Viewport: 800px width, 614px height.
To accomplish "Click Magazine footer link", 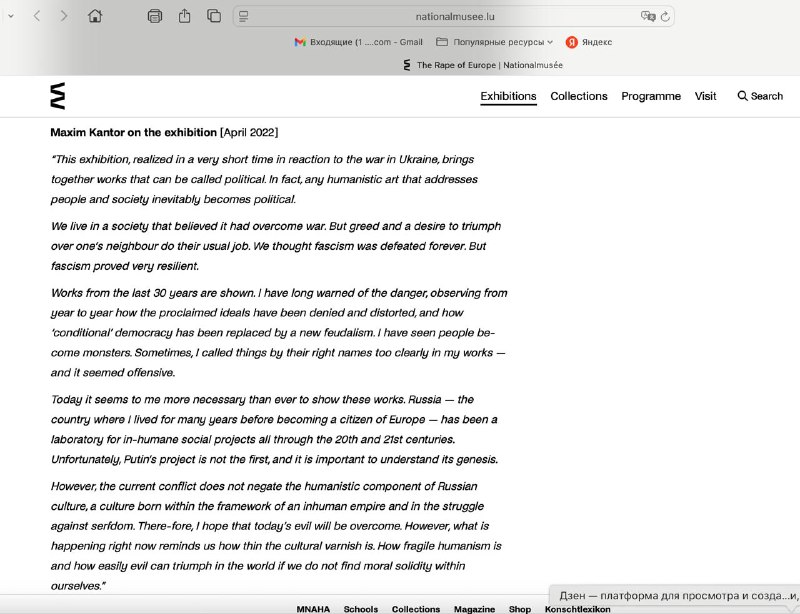I will coord(474,609).
